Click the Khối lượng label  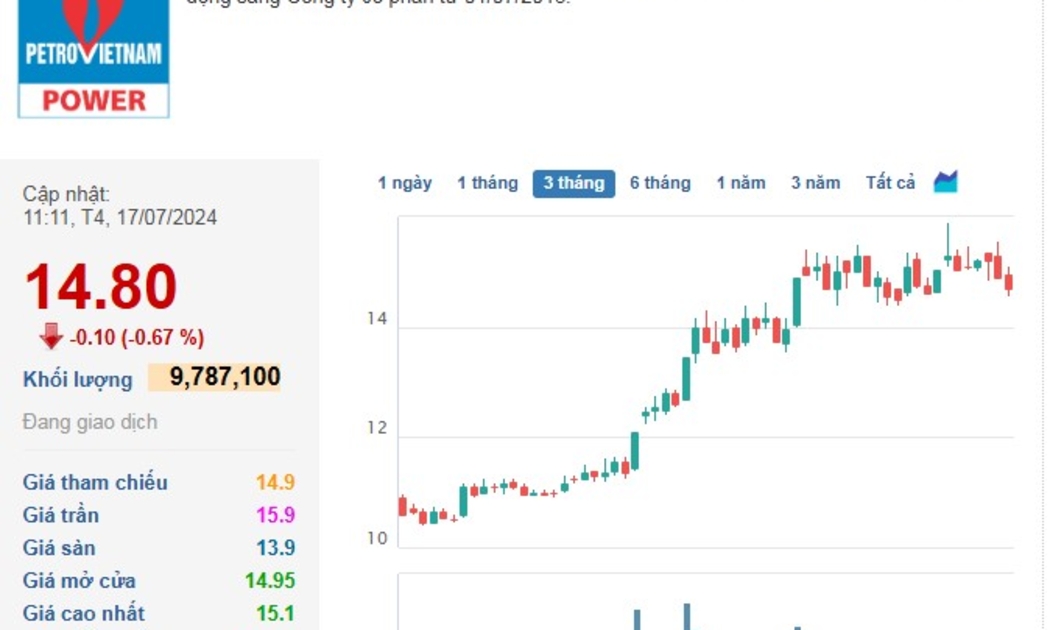point(77,379)
